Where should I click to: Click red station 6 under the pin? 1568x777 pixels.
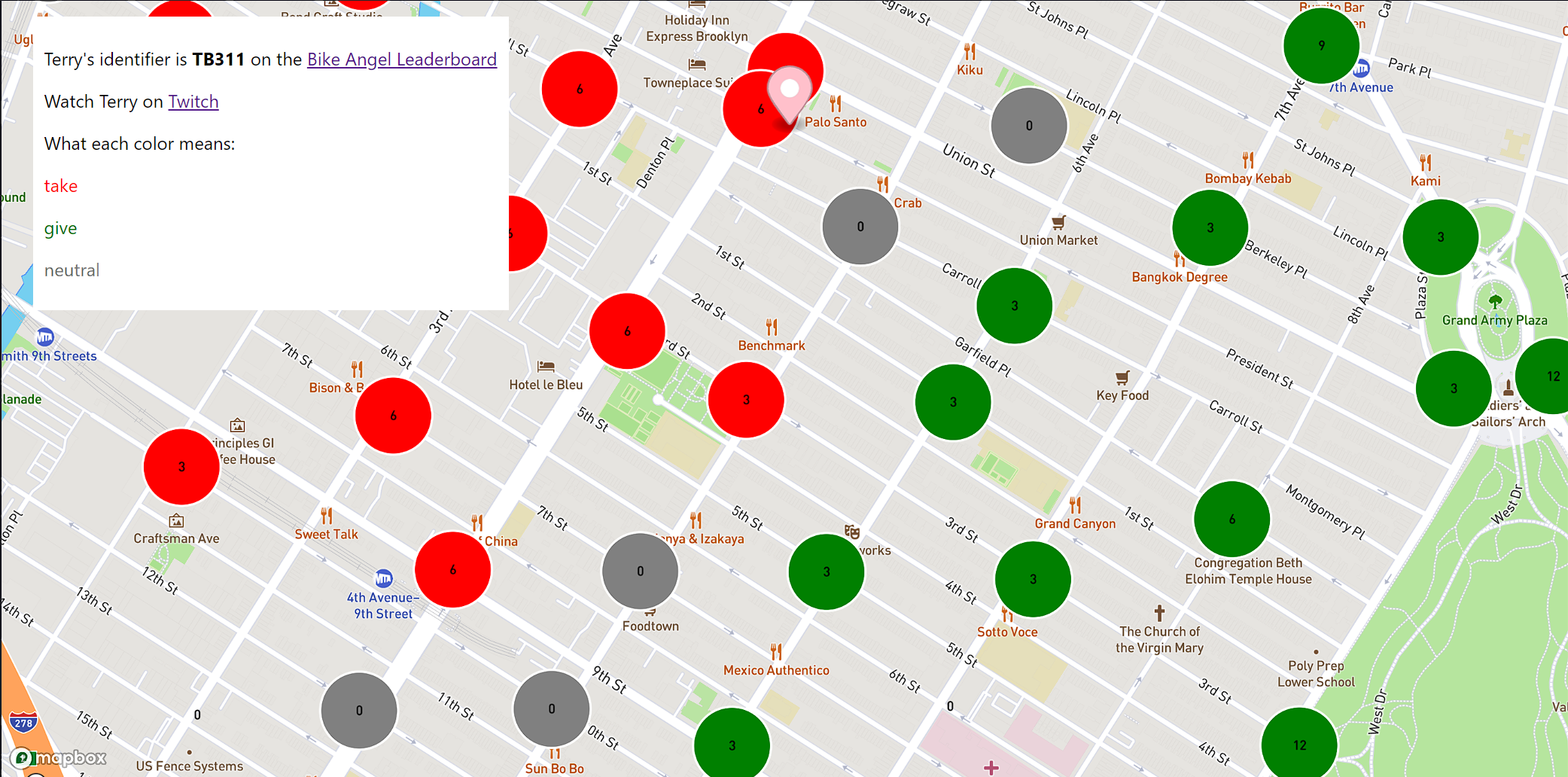click(760, 109)
